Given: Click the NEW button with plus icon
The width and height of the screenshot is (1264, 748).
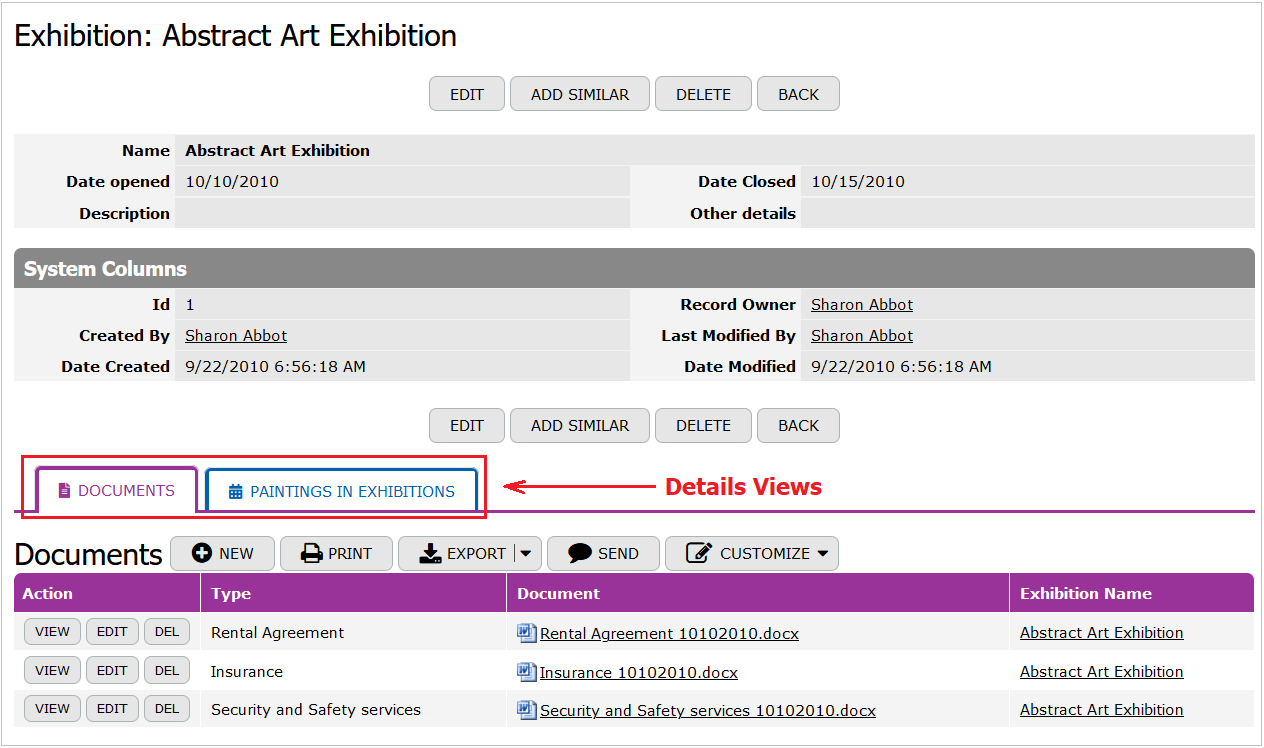Looking at the screenshot, I should [x=222, y=553].
